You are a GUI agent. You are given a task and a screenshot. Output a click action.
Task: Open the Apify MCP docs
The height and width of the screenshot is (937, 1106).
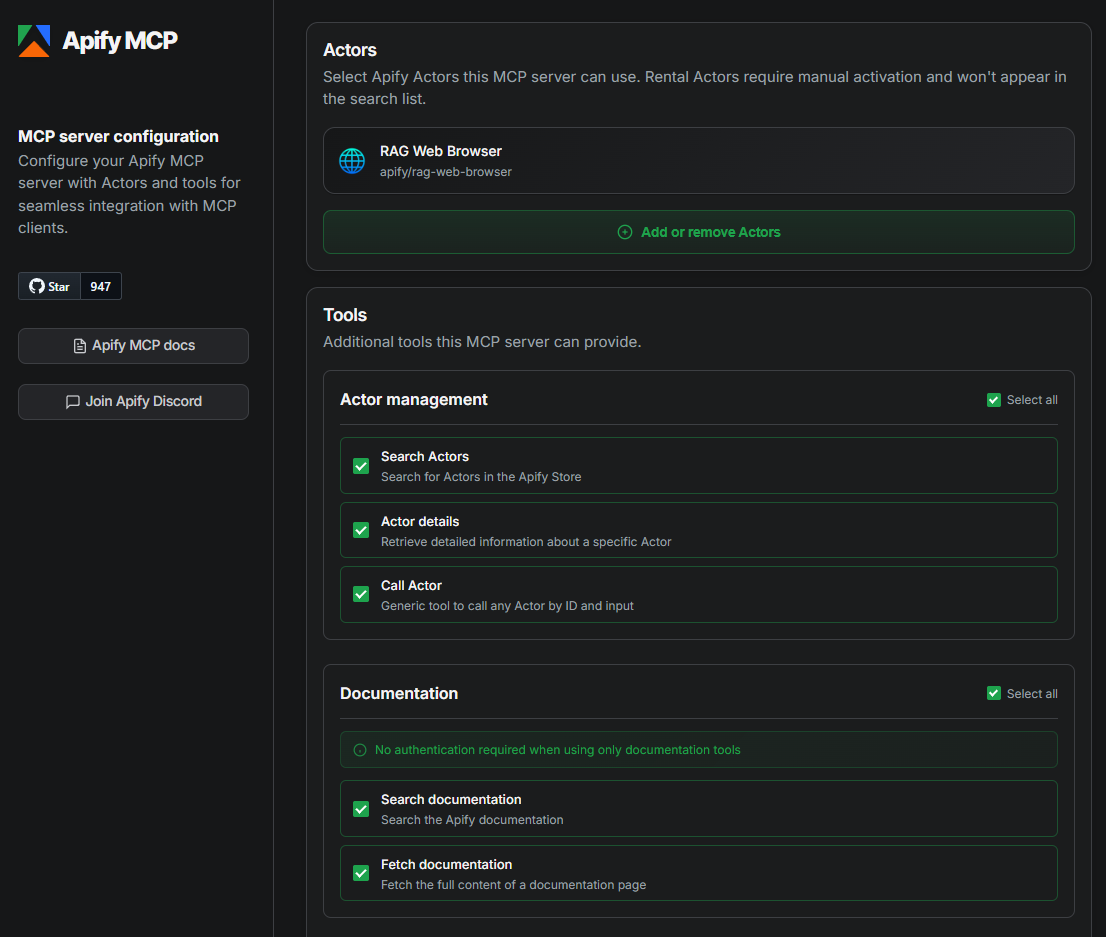[133, 345]
